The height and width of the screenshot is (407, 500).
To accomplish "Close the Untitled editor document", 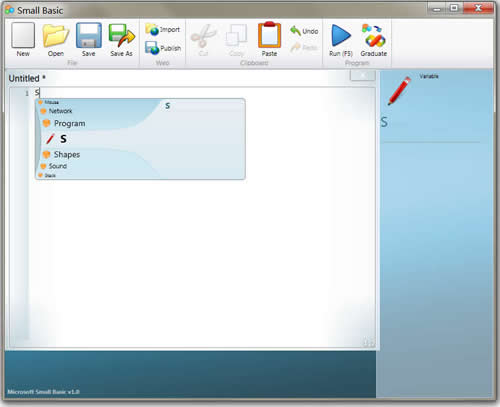I will (363, 75).
